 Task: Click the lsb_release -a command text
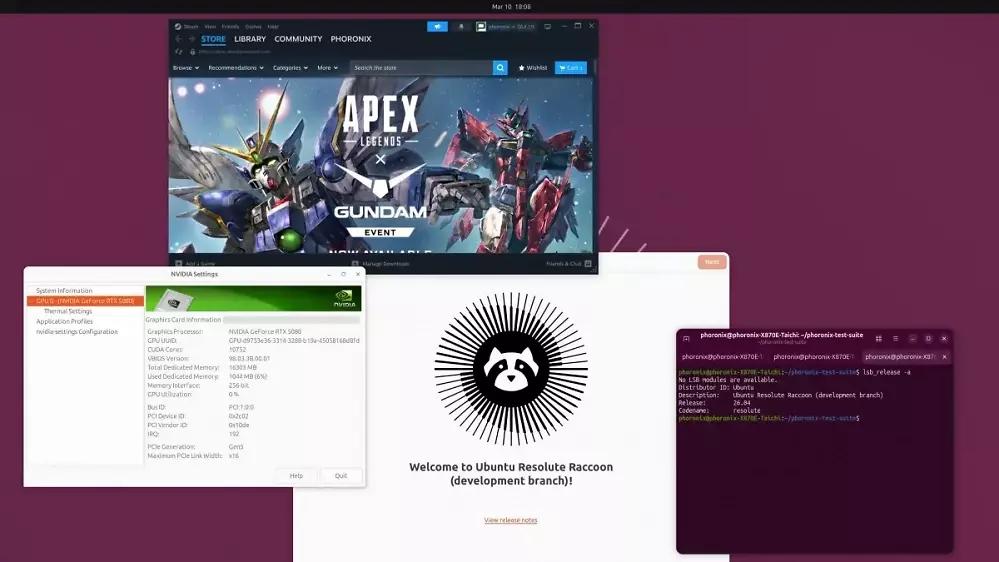coord(887,372)
